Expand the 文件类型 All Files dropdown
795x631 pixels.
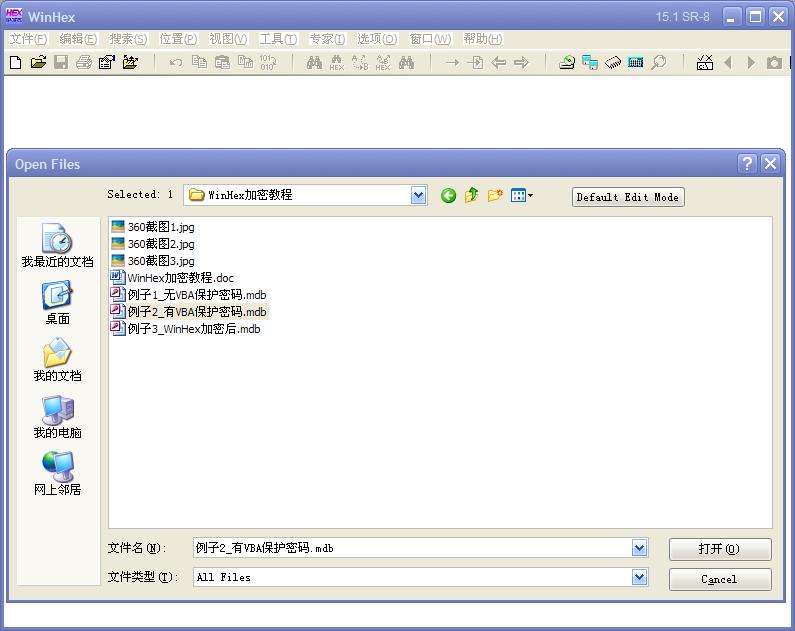[639, 577]
